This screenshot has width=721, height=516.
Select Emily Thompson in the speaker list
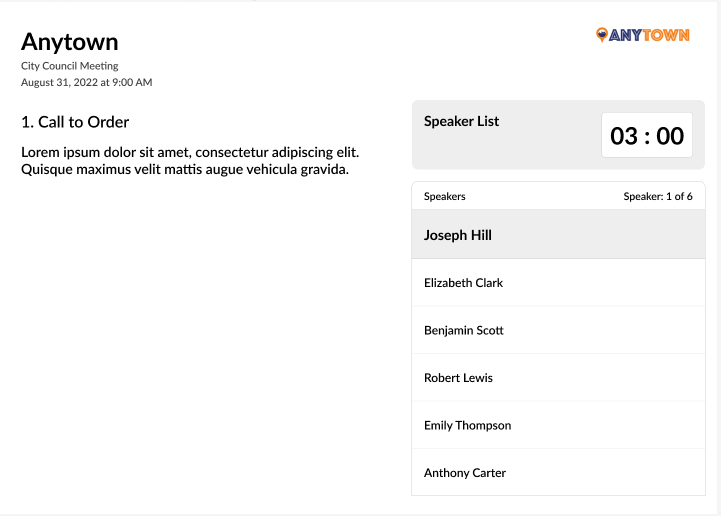point(467,425)
